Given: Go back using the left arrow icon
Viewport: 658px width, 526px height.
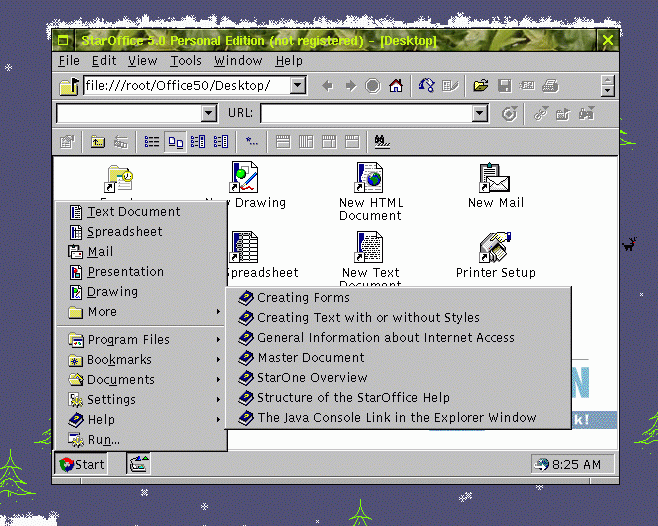Looking at the screenshot, I should pos(327,86).
